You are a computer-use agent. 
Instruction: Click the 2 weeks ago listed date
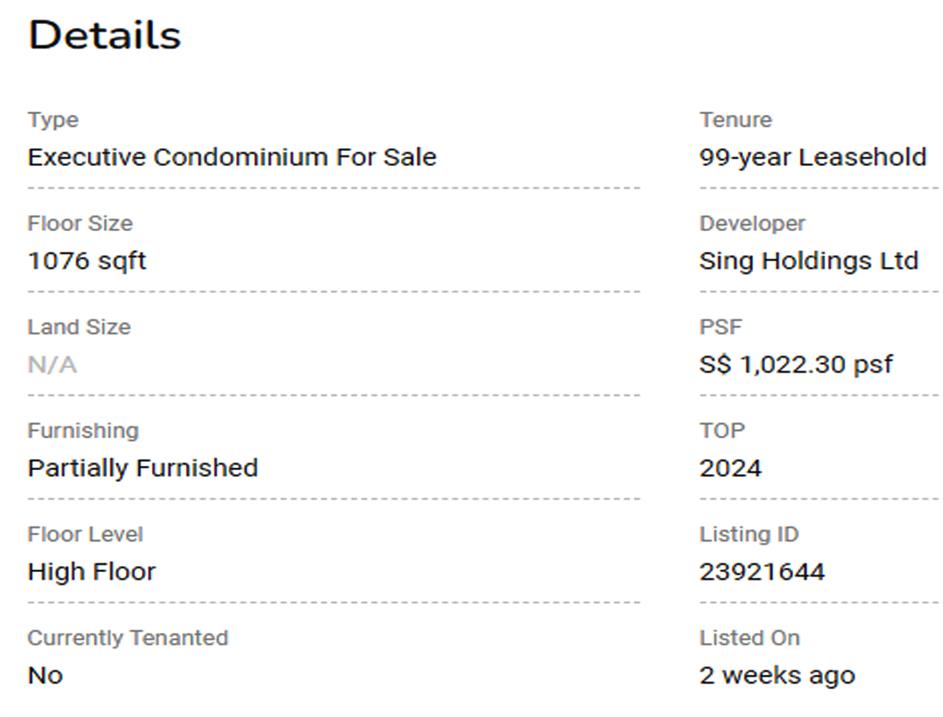(777, 676)
